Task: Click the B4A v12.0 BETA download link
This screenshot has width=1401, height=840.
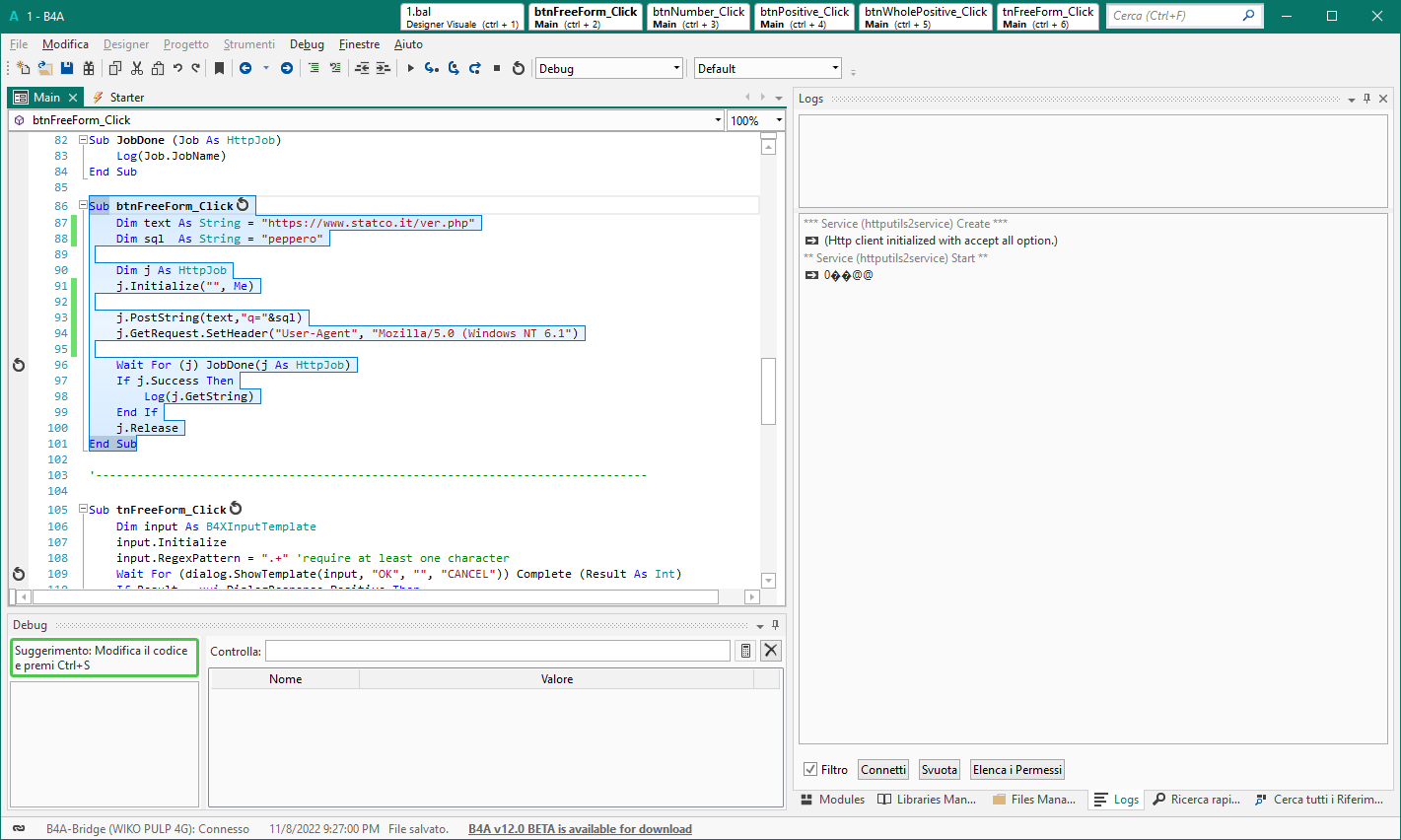Action: click(x=580, y=829)
